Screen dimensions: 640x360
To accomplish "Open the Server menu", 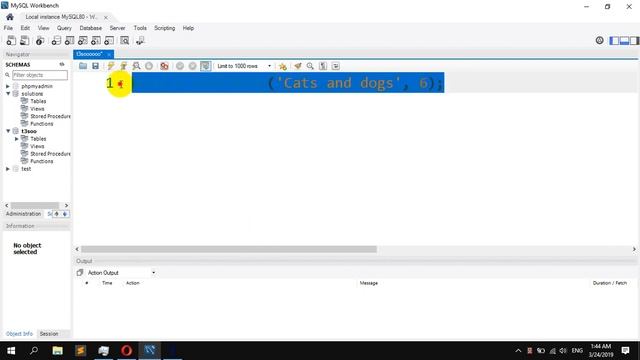I will tap(117, 28).
